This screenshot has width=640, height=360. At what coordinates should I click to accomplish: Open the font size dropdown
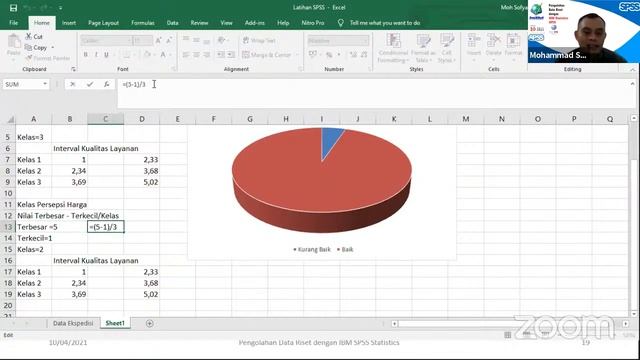[150, 40]
